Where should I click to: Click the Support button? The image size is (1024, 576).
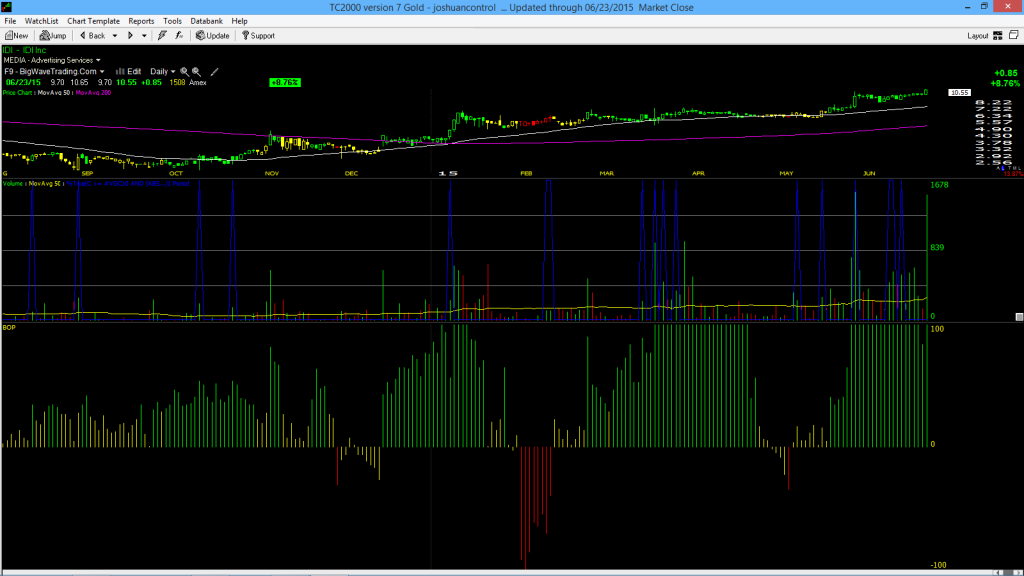[259, 36]
